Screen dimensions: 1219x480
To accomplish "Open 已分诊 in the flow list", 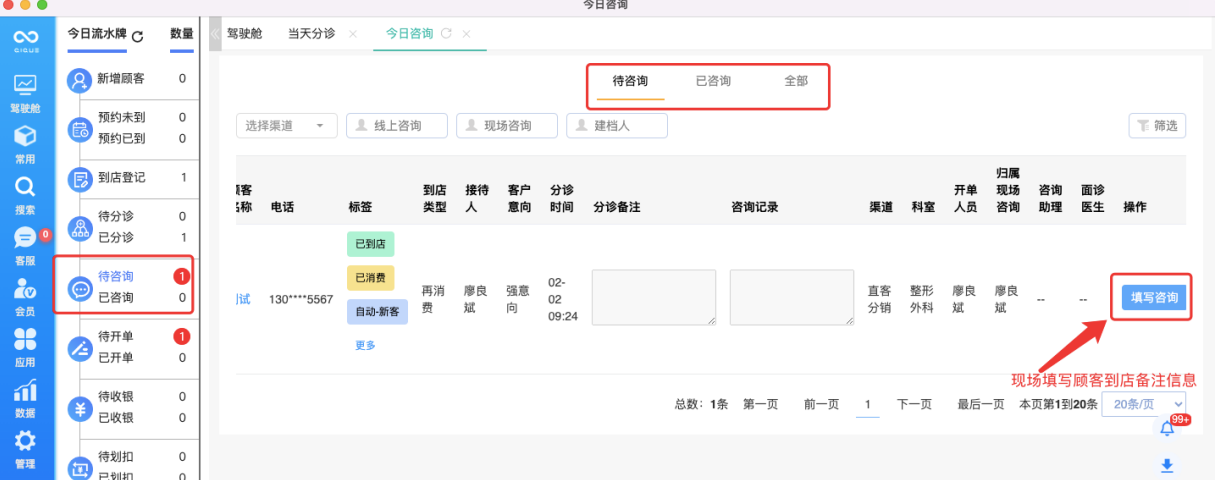I will click(115, 238).
